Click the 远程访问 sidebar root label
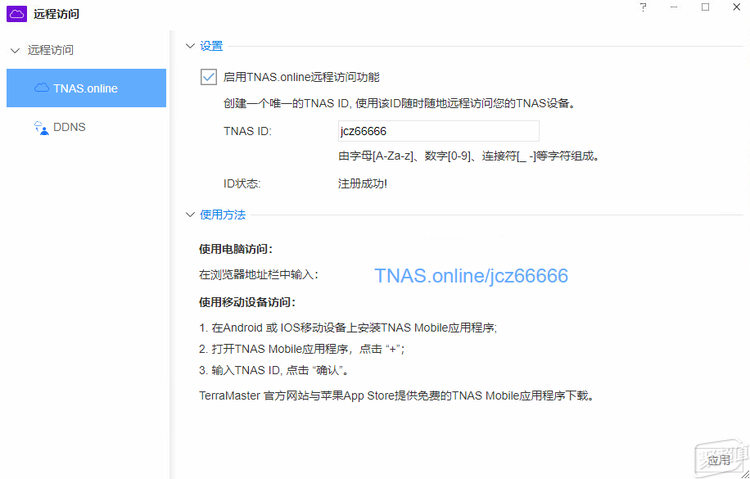Viewport: 750px width, 479px height. point(51,50)
